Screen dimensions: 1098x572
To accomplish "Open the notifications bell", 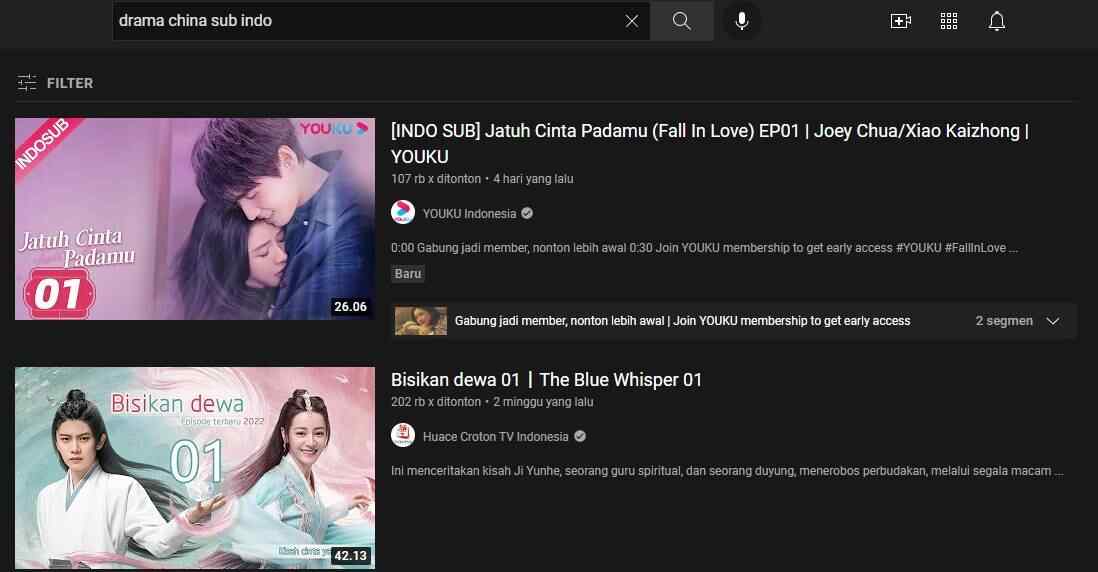I will (996, 21).
